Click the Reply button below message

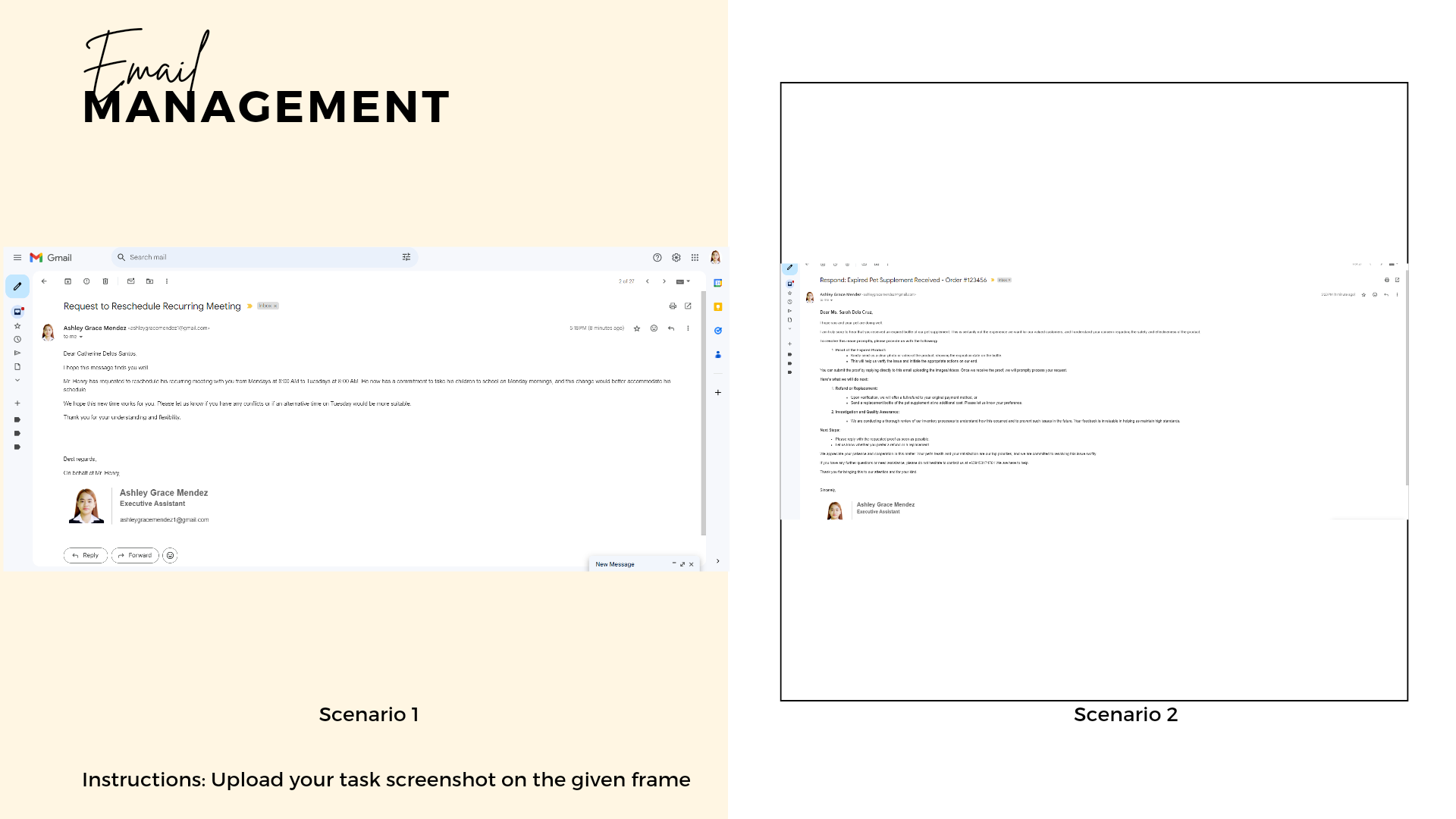point(85,556)
